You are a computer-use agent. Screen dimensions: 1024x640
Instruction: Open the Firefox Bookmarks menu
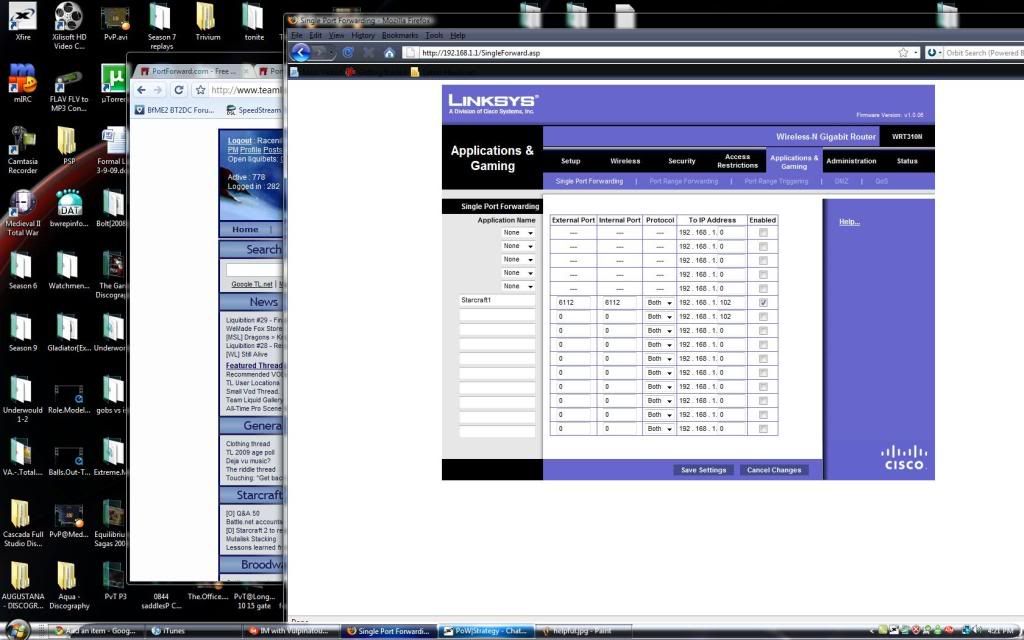click(x=400, y=35)
